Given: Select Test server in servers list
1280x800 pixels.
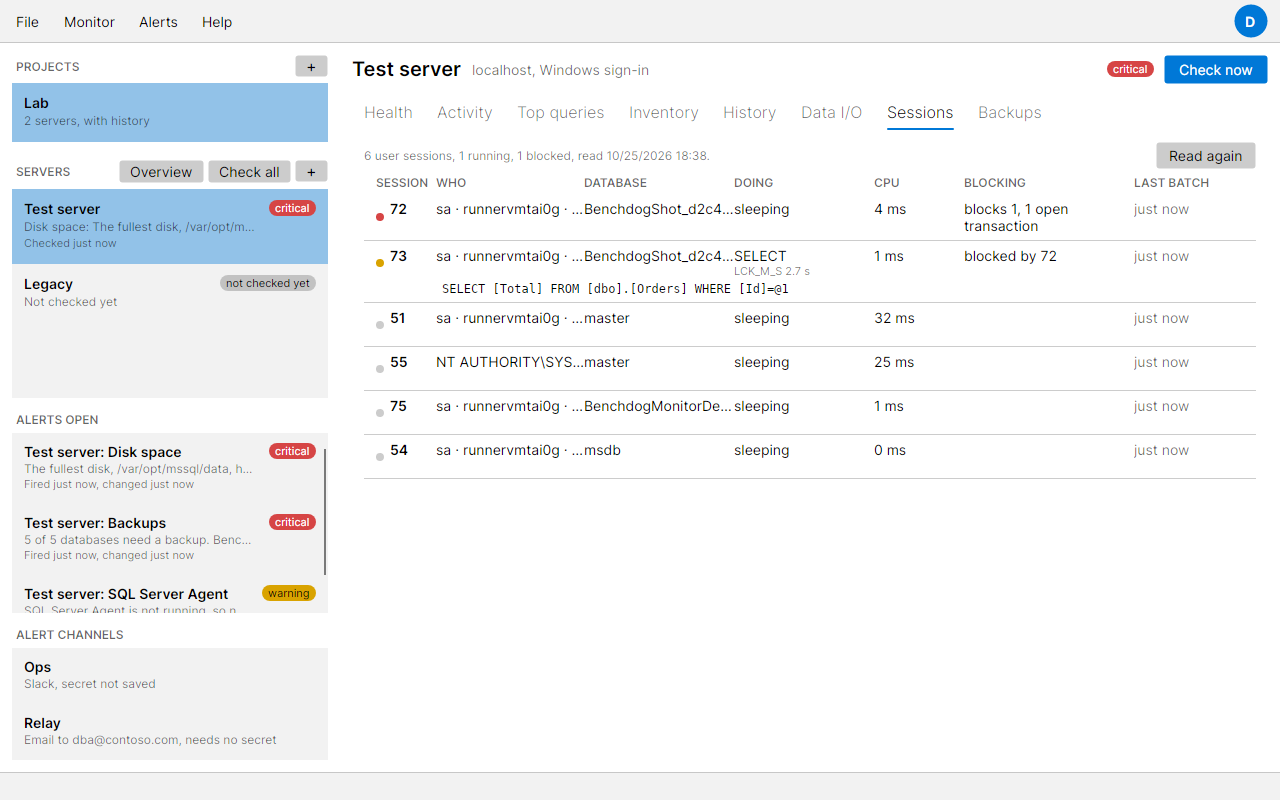Looking at the screenshot, I should pos(170,226).
